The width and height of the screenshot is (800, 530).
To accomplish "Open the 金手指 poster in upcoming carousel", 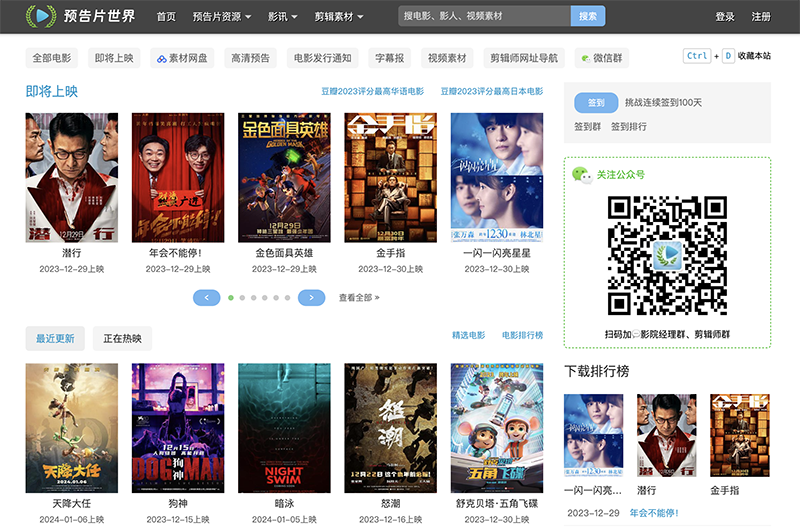I will (x=390, y=178).
